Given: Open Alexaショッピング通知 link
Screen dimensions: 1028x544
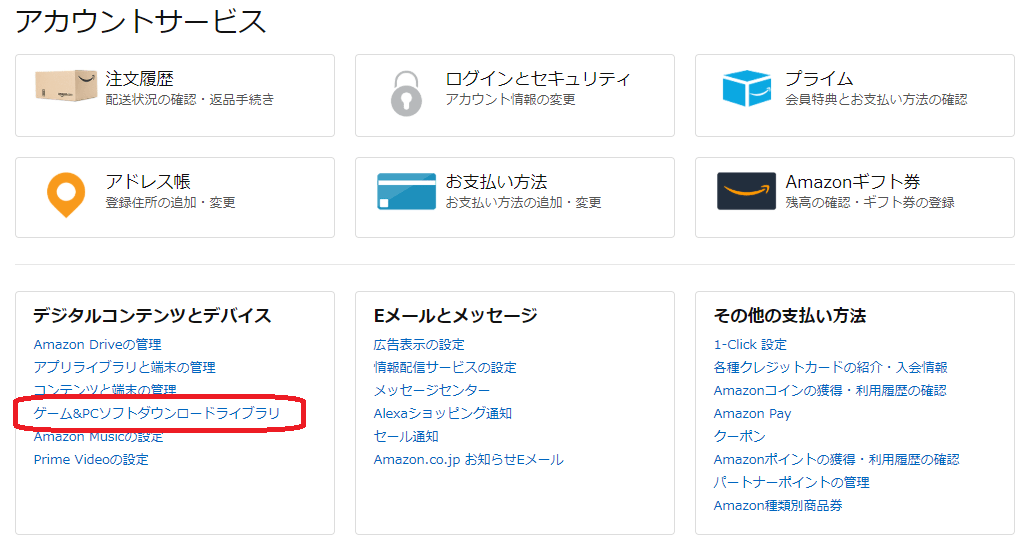Looking at the screenshot, I should coord(443,414).
